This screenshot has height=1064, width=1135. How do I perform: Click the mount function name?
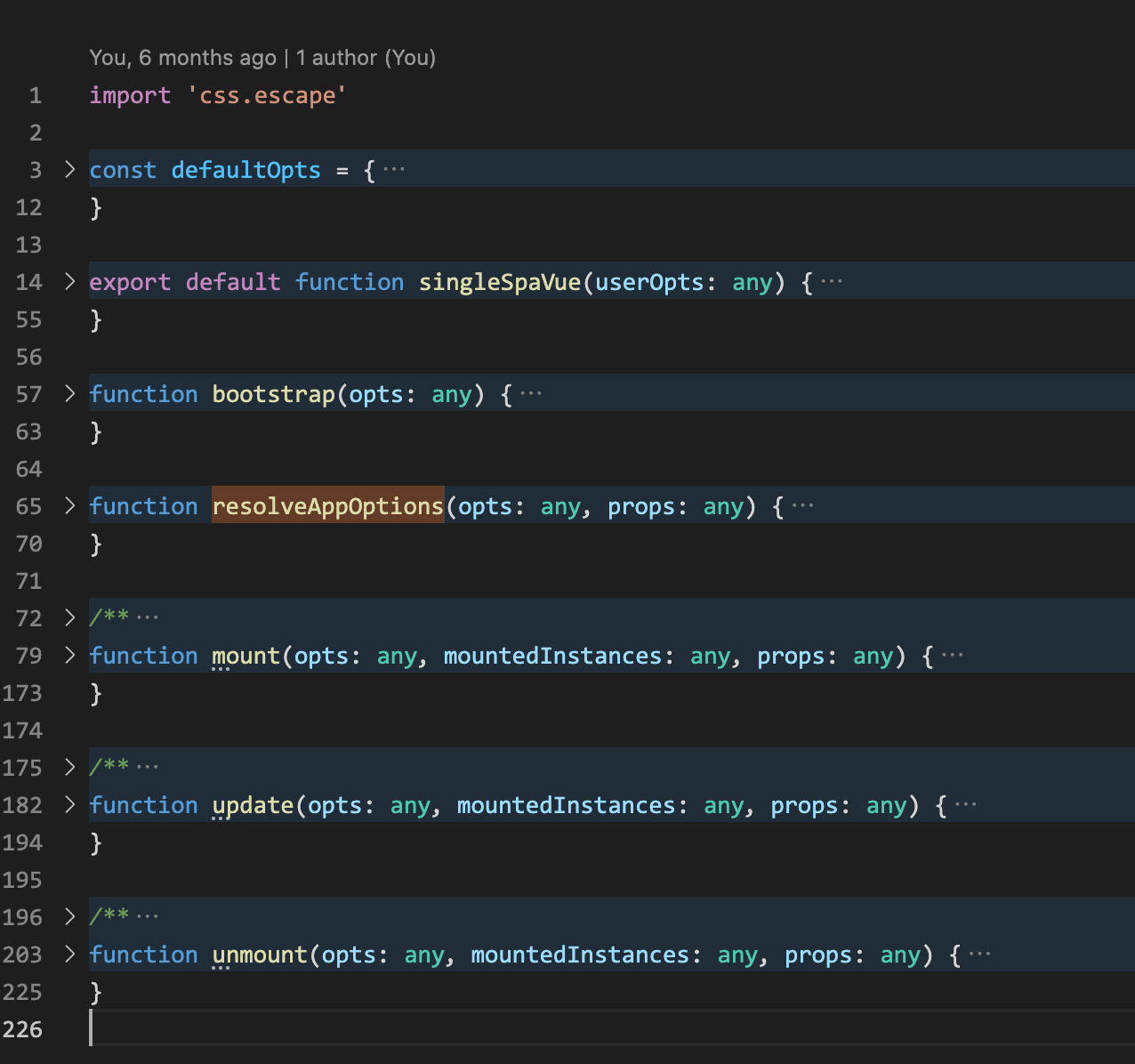click(x=246, y=656)
